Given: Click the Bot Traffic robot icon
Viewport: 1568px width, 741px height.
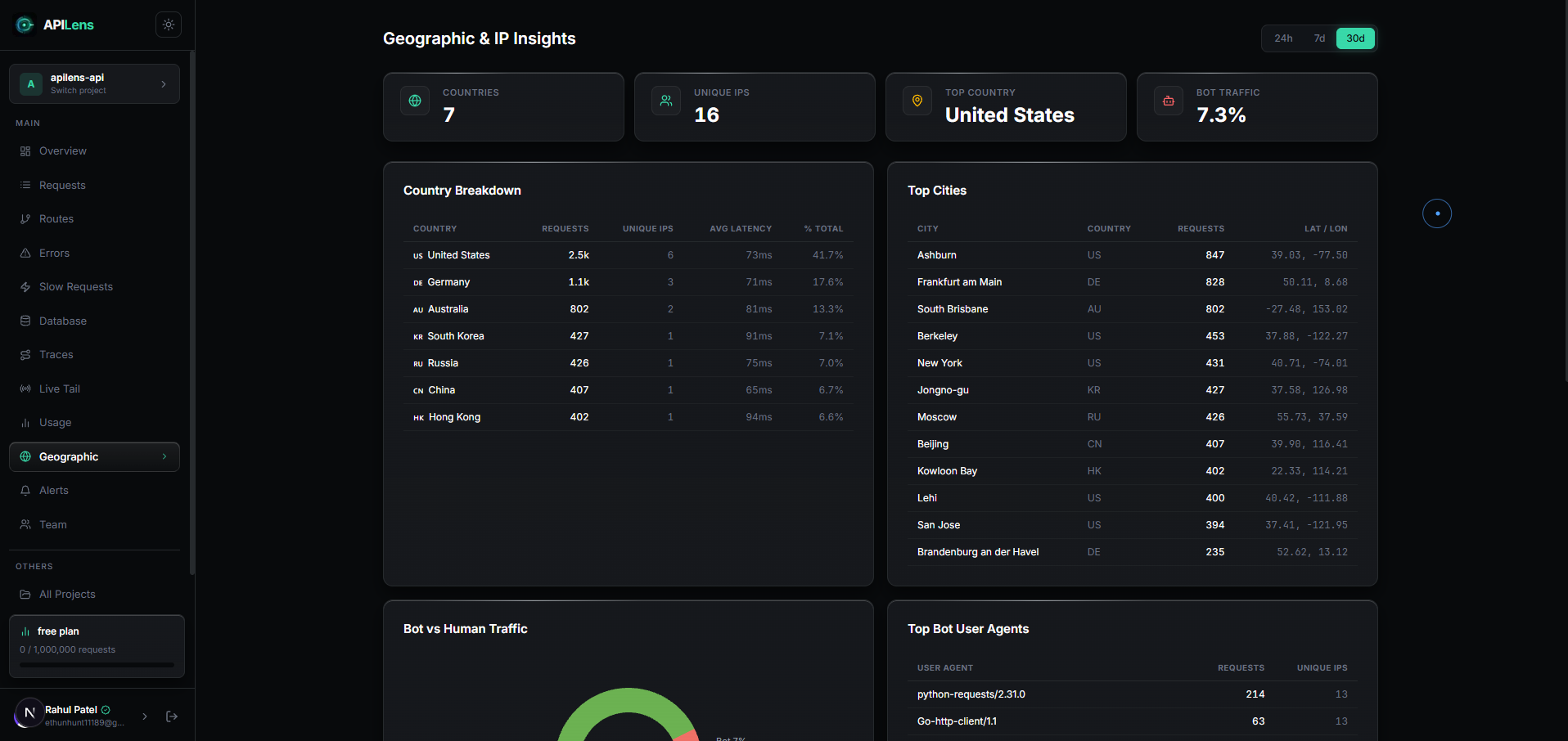Looking at the screenshot, I should (1169, 101).
